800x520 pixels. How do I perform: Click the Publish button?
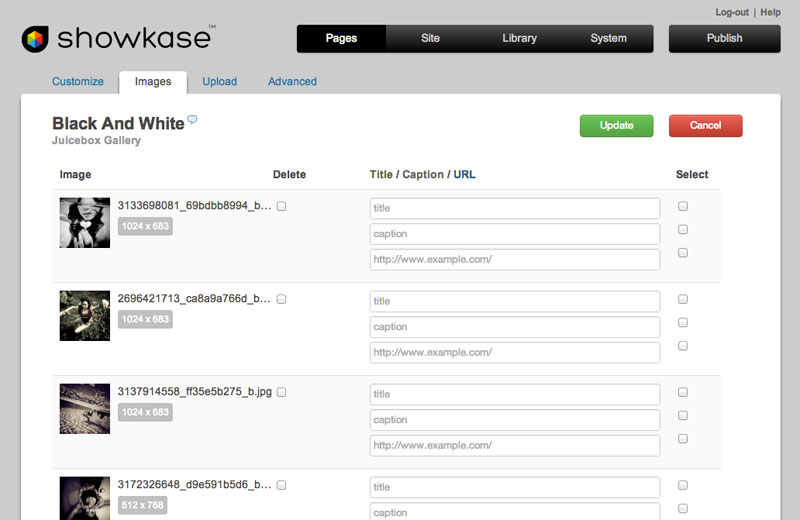724,38
